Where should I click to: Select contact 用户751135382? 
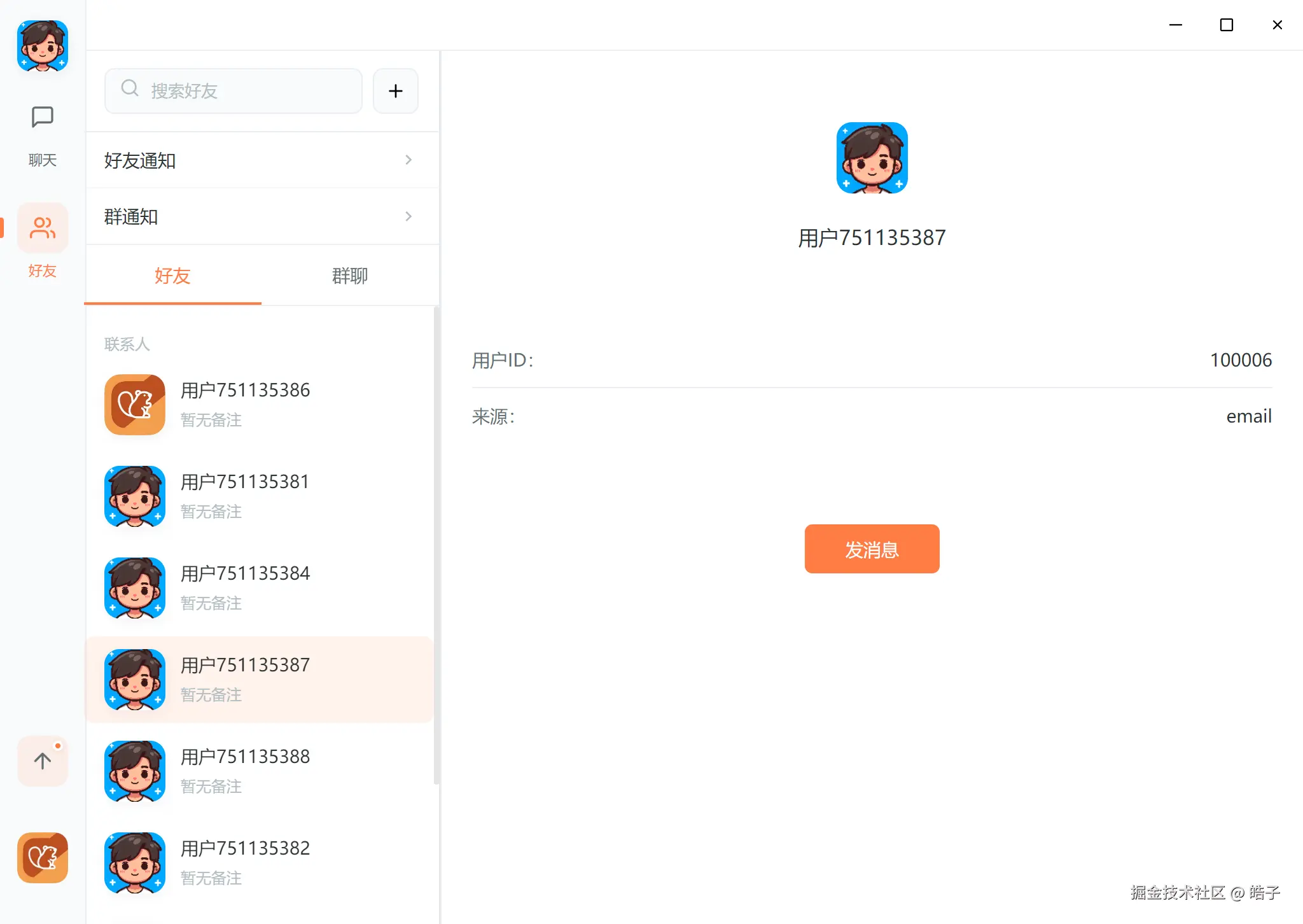point(260,862)
